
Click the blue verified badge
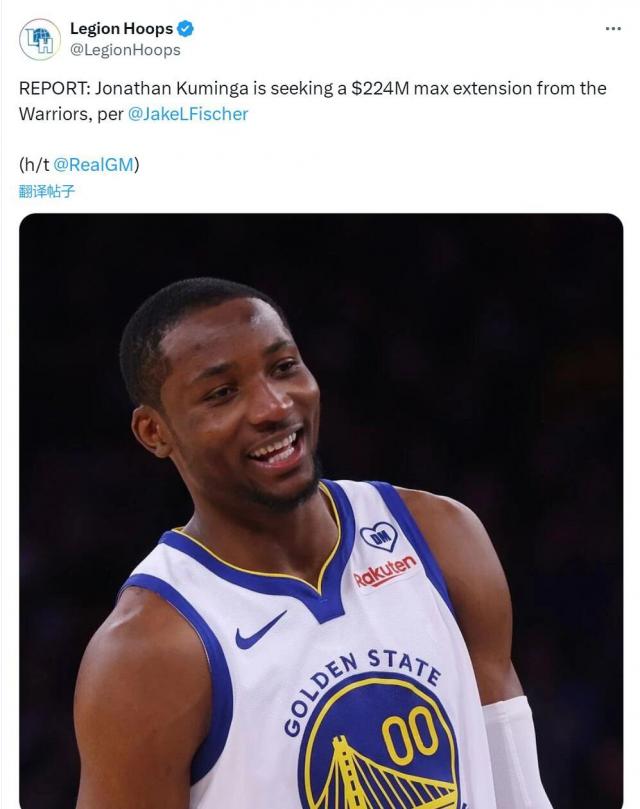pyautogui.click(x=185, y=29)
